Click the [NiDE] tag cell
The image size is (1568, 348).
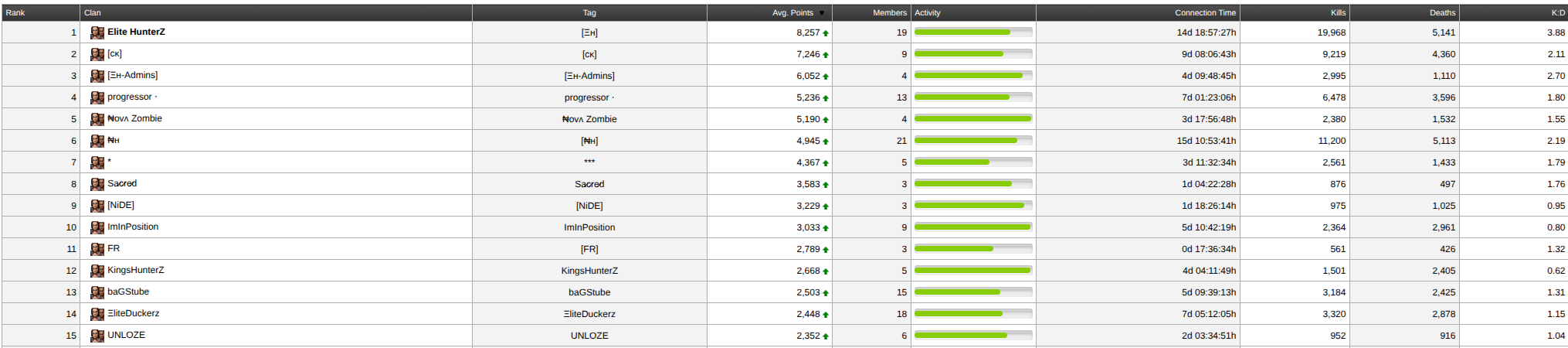tap(589, 206)
